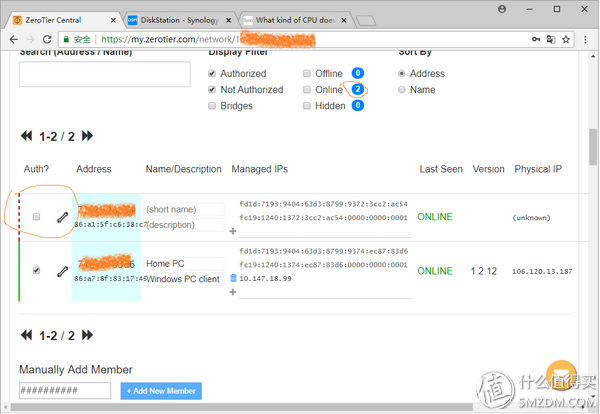Viewport: 600px width, 414px height.
Task: Go to last page with bottom forward arrows
Action: tap(87, 335)
